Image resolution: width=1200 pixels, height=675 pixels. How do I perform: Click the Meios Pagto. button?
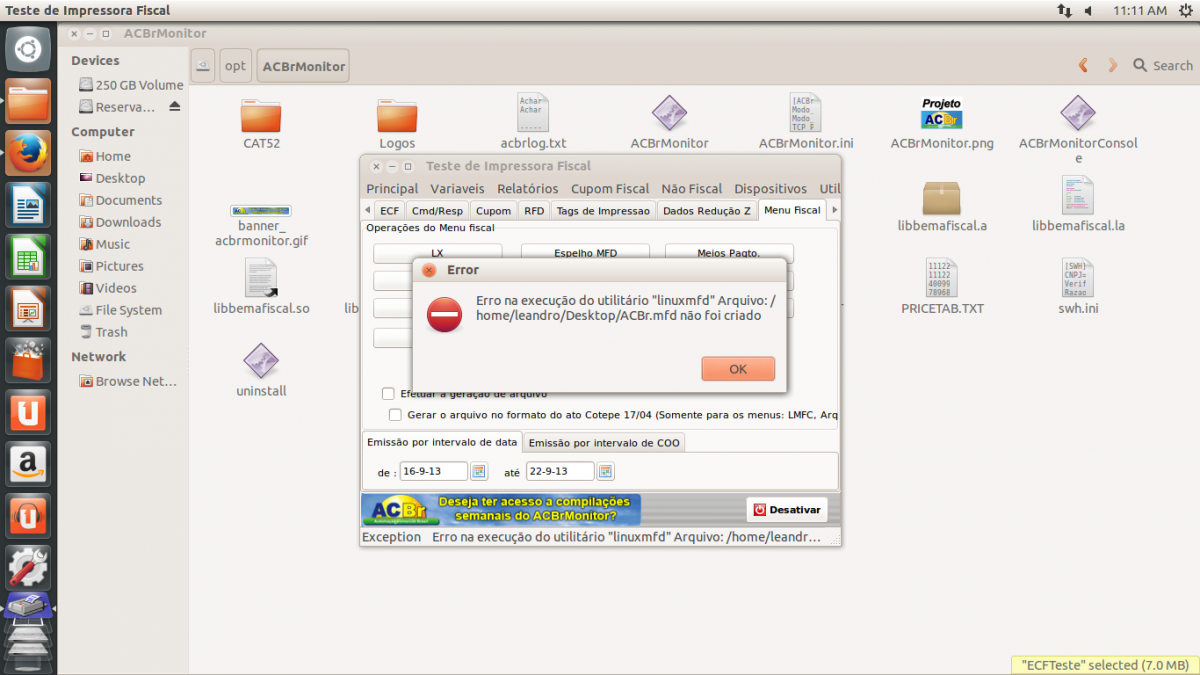pyautogui.click(x=729, y=253)
